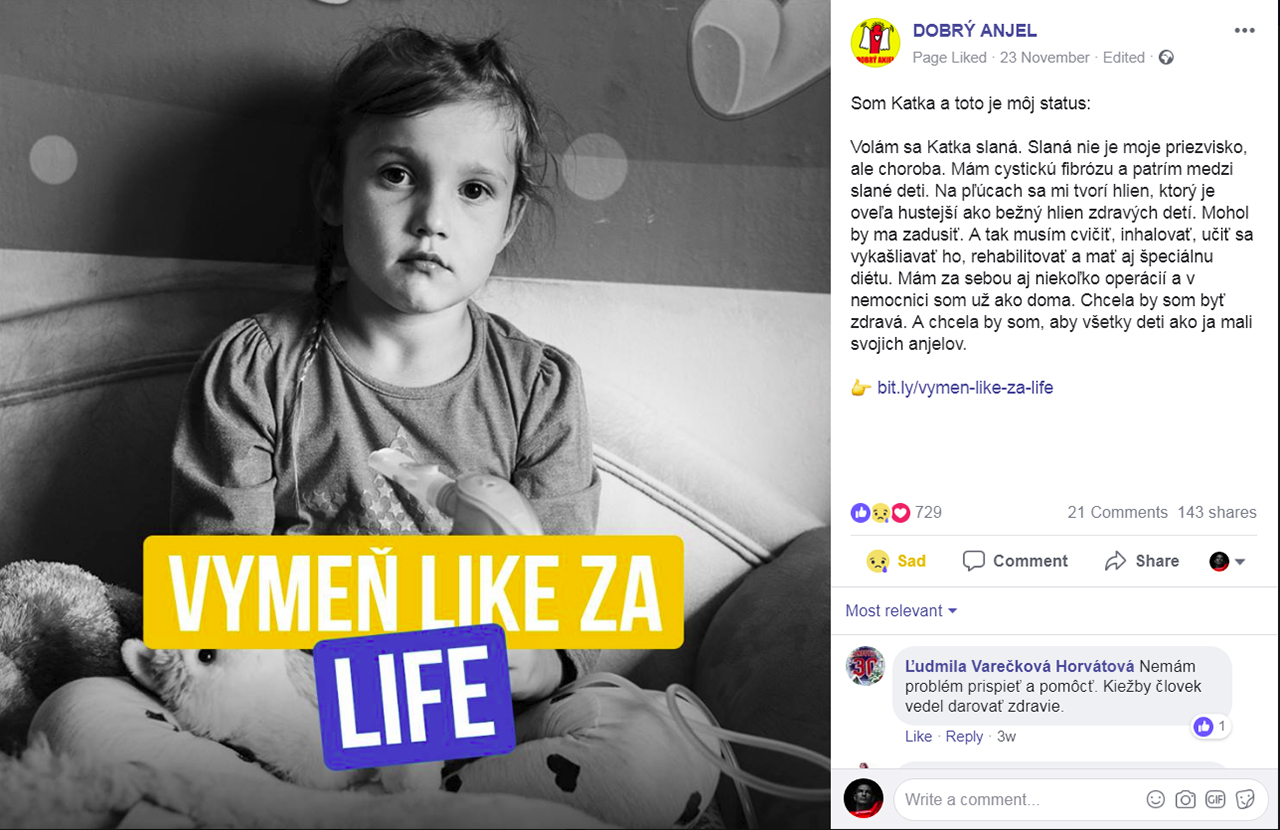Toggle the Sad reaction on the post
Screen dimensions: 1280x830
click(897, 561)
